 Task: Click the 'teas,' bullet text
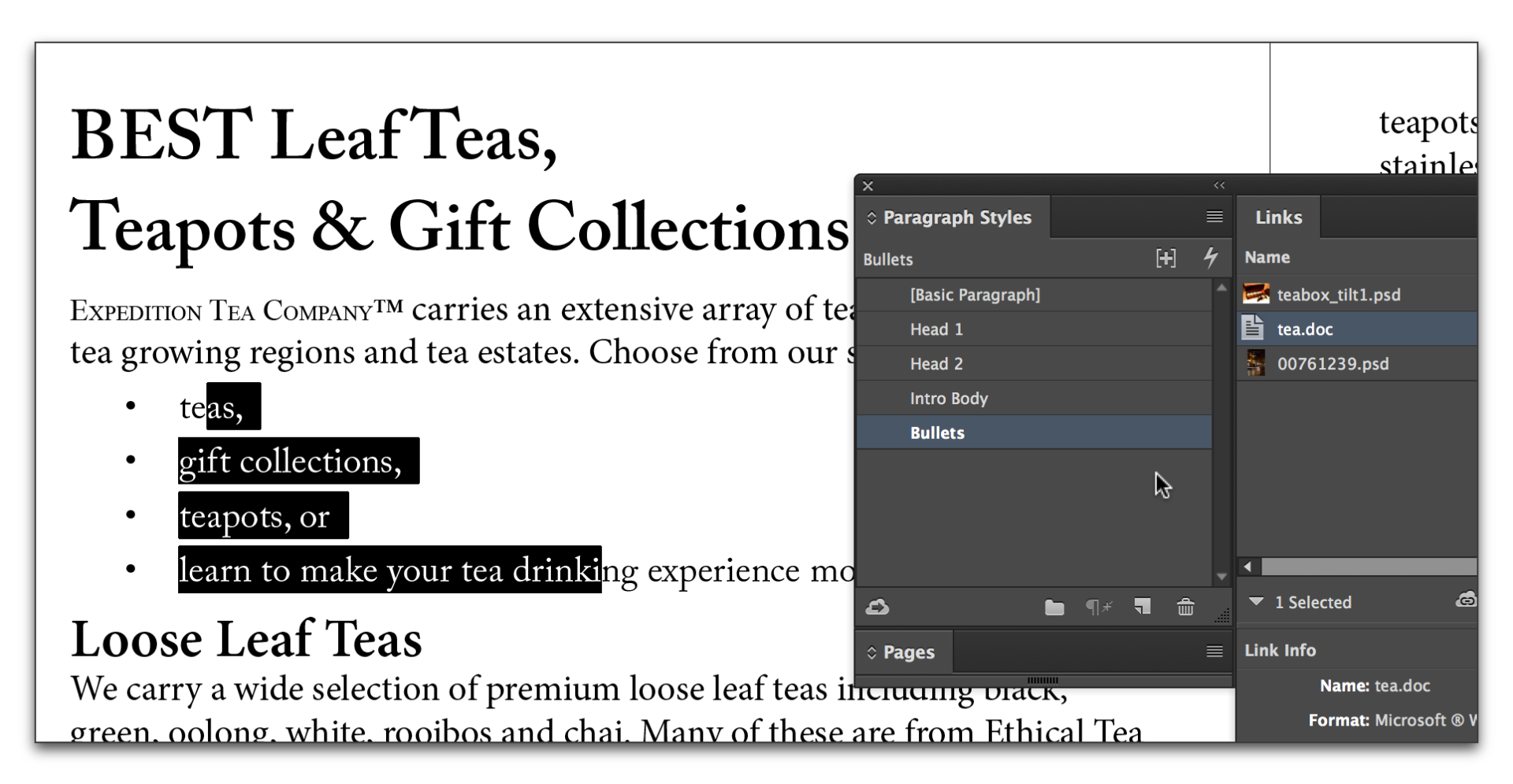coord(211,407)
